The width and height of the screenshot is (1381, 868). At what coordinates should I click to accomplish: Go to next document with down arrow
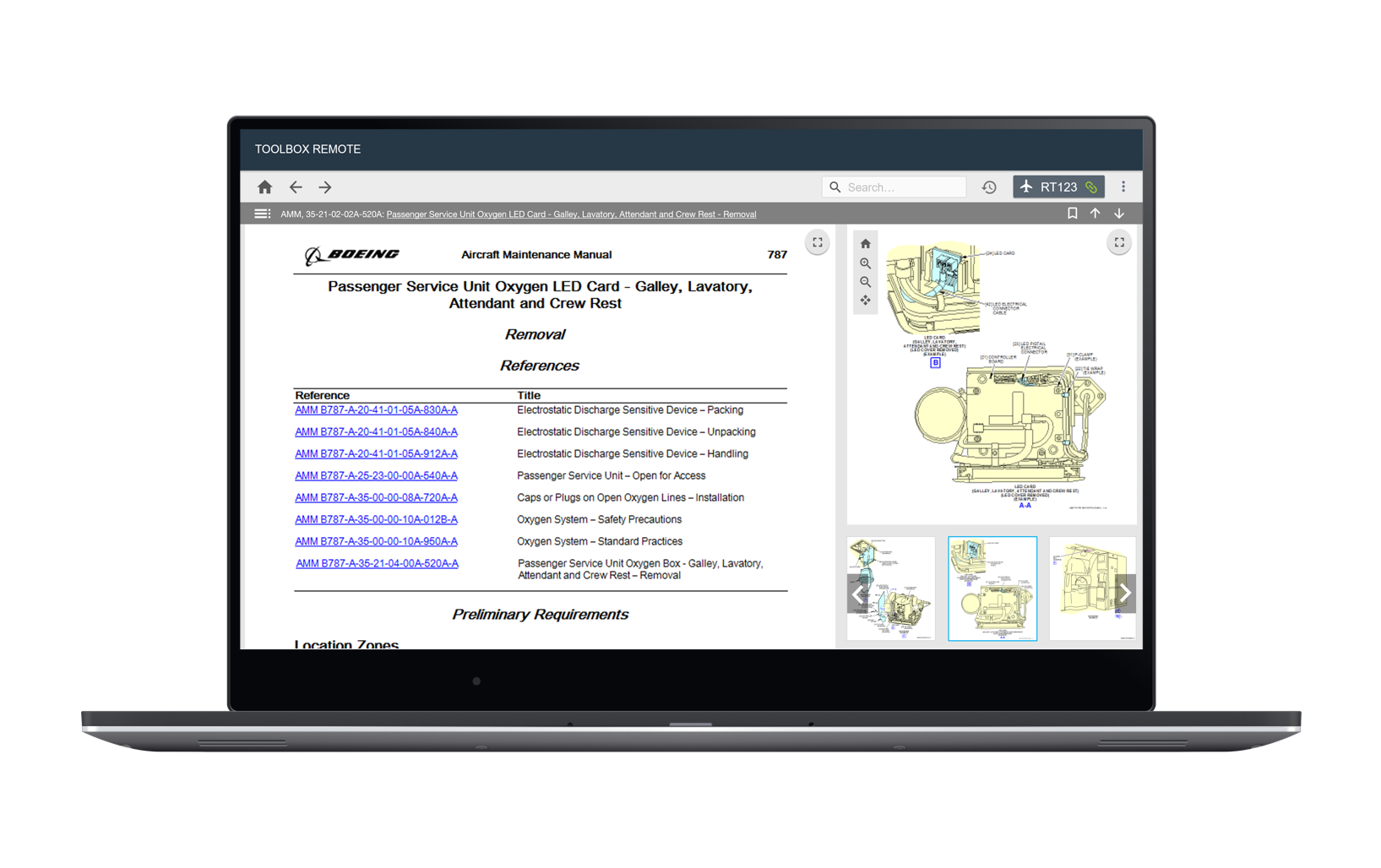coord(1119,214)
